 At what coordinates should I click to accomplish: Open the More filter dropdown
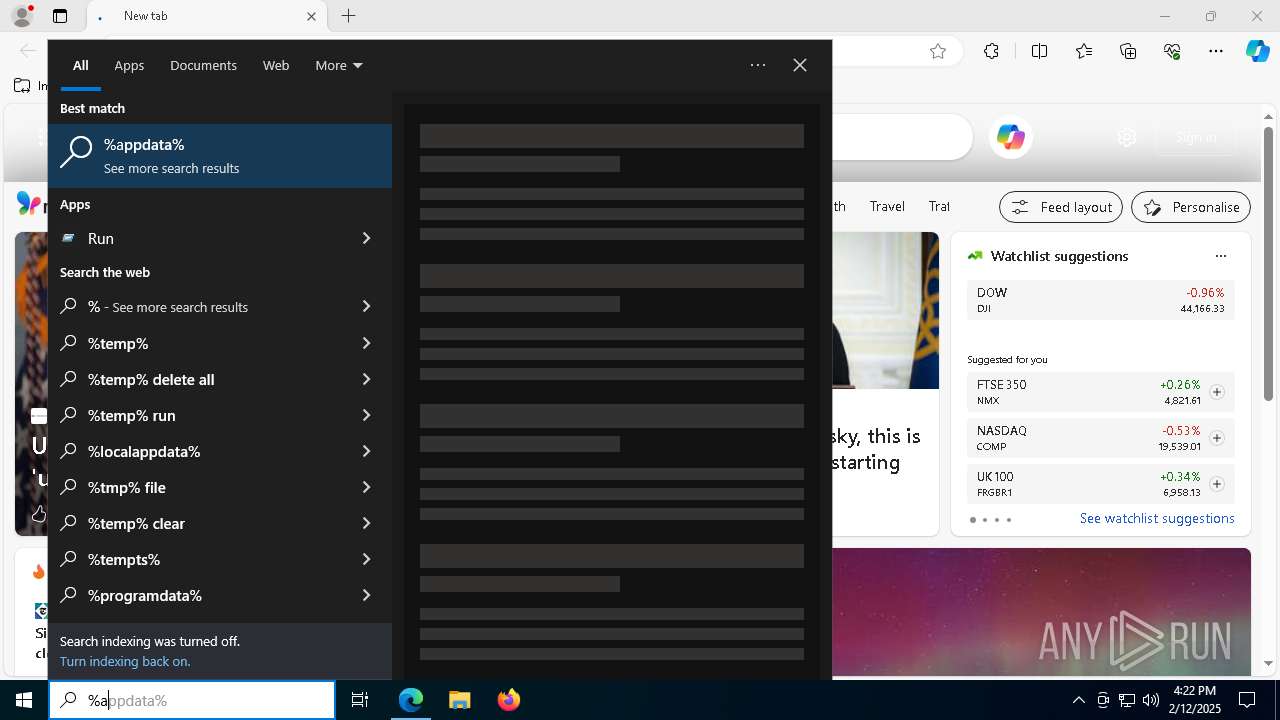[x=339, y=65]
